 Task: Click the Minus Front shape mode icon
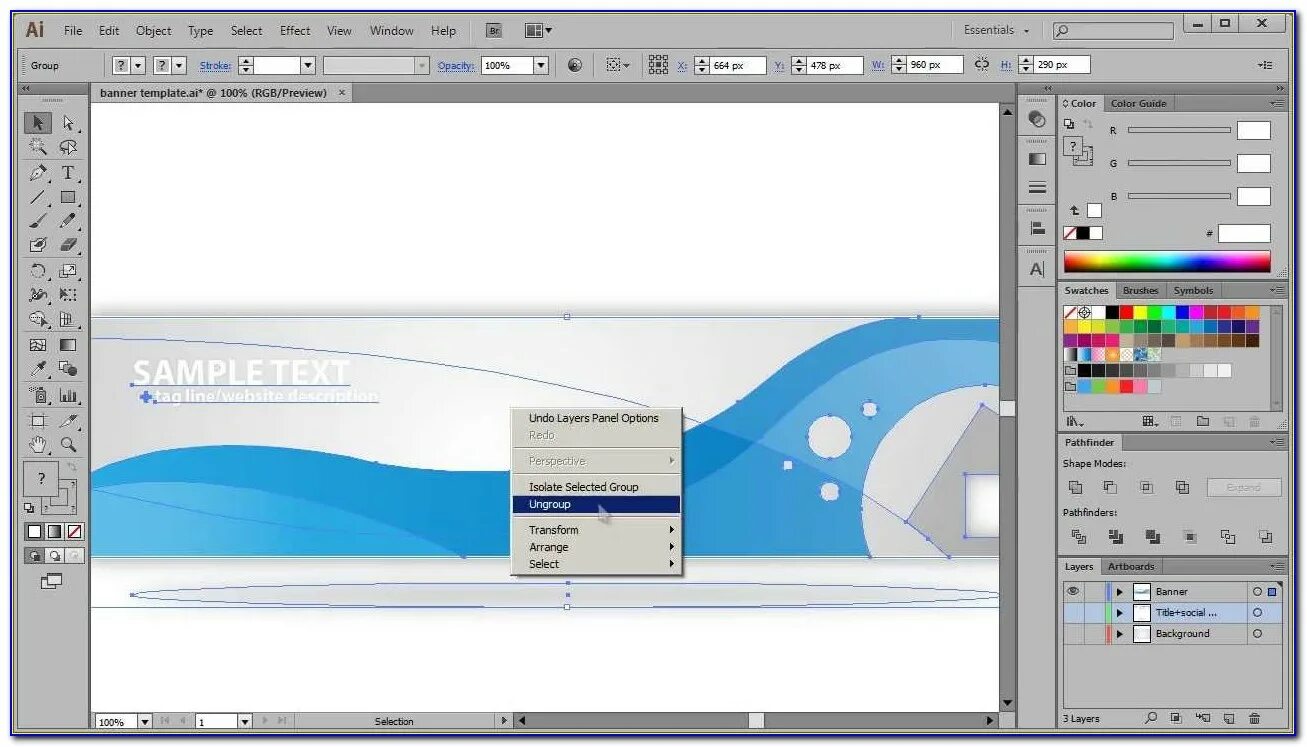point(1110,487)
